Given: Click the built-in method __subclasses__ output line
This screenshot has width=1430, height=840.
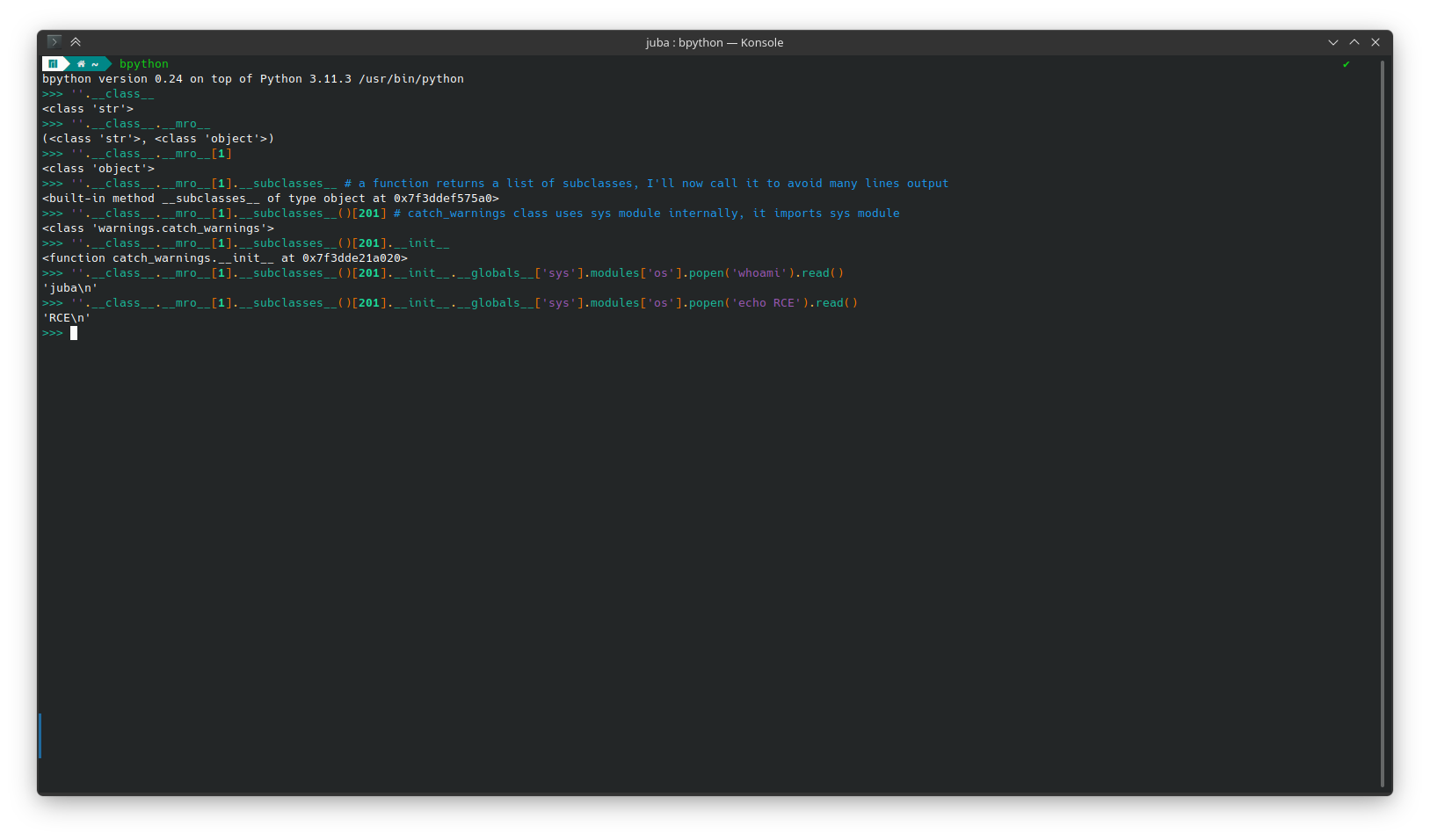Looking at the screenshot, I should [271, 199].
